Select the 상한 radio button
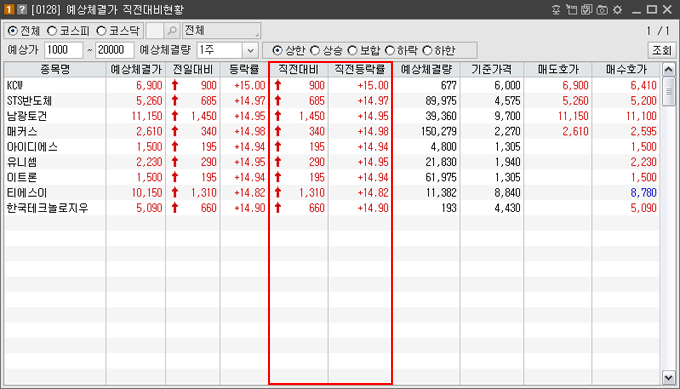Image resolution: width=680 pixels, height=389 pixels. (x=278, y=51)
